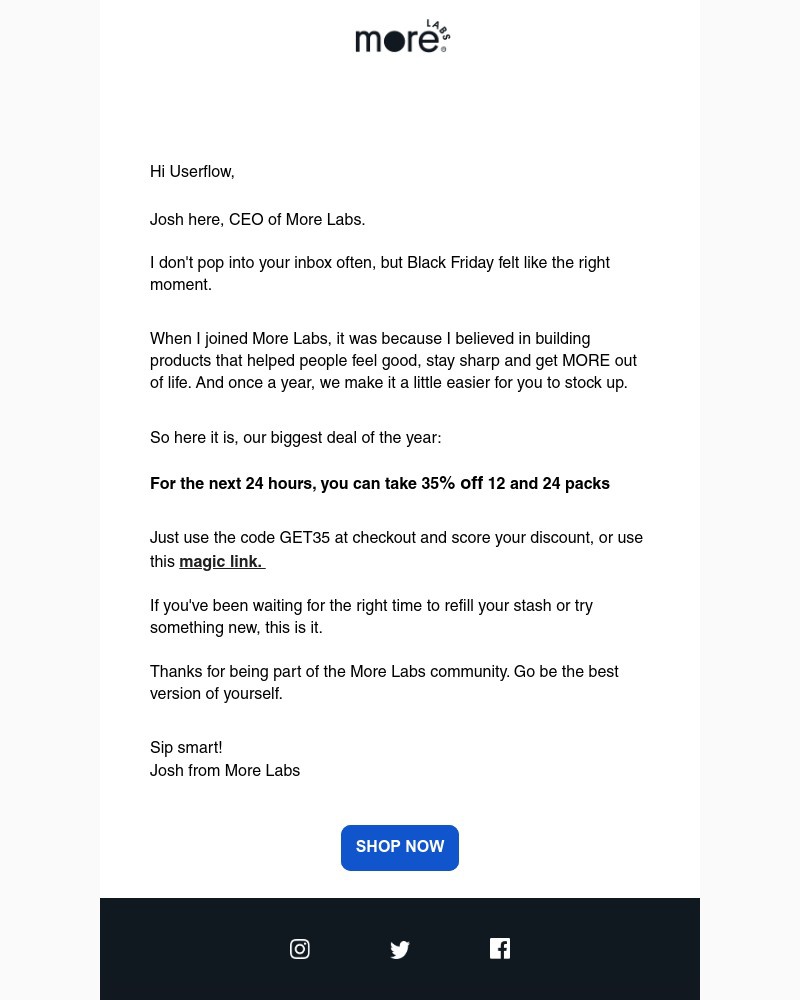The width and height of the screenshot is (800, 1000).
Task: Click the 'Thanks for being part' paragraph
Action: point(385,682)
